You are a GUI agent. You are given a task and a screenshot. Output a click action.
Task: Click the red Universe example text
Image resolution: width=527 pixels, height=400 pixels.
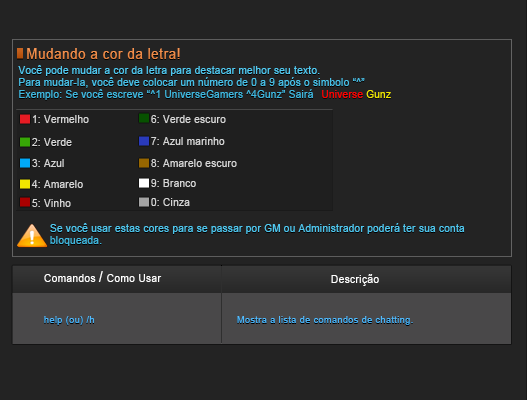click(342, 94)
